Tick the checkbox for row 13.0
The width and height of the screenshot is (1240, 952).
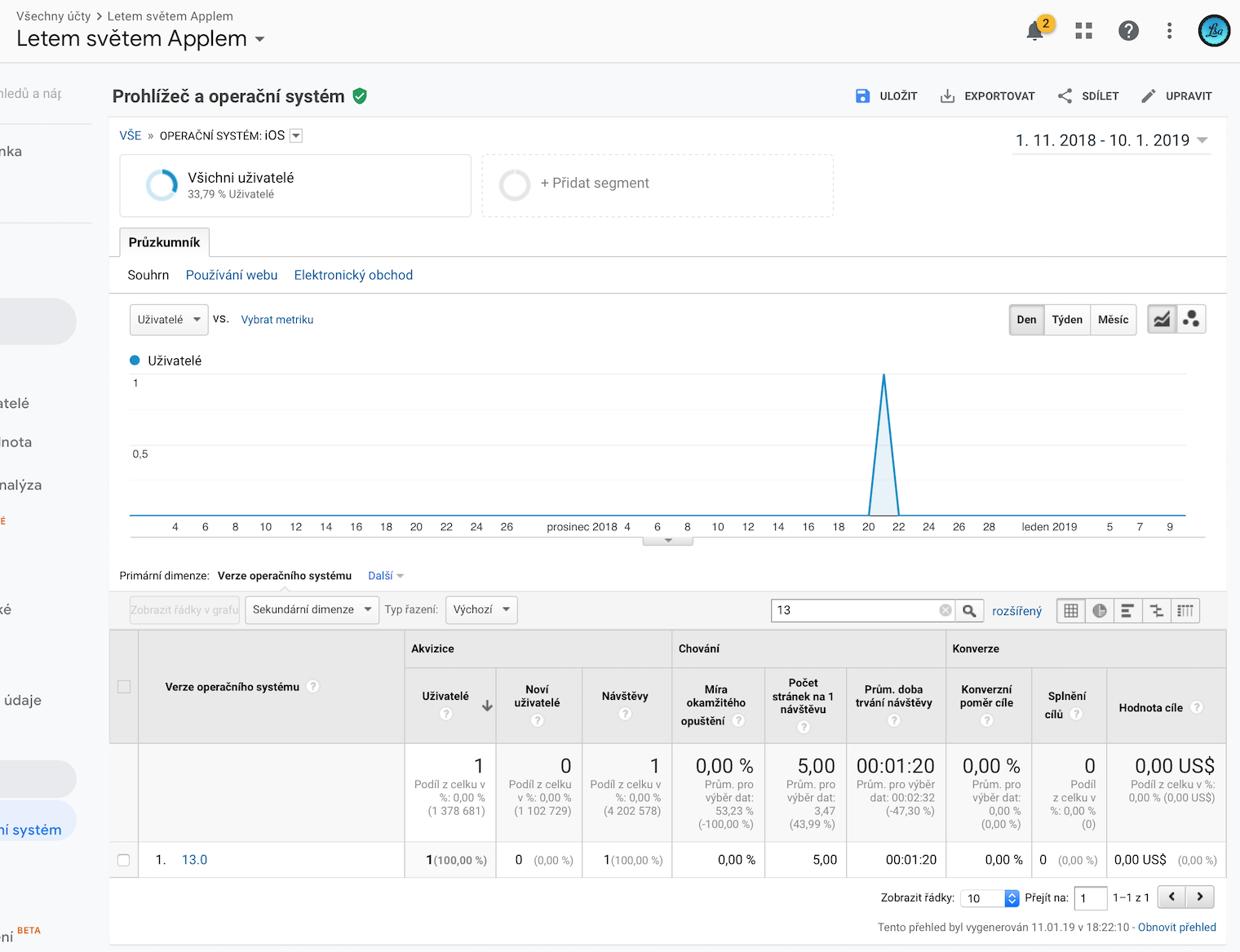point(124,860)
